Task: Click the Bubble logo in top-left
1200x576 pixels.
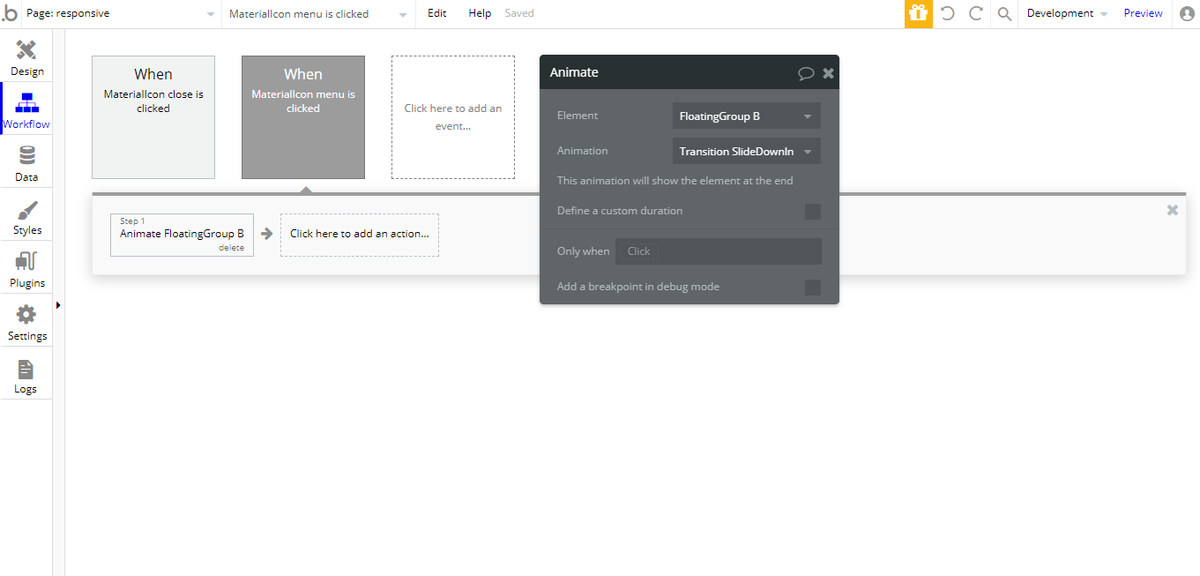Action: tap(11, 13)
